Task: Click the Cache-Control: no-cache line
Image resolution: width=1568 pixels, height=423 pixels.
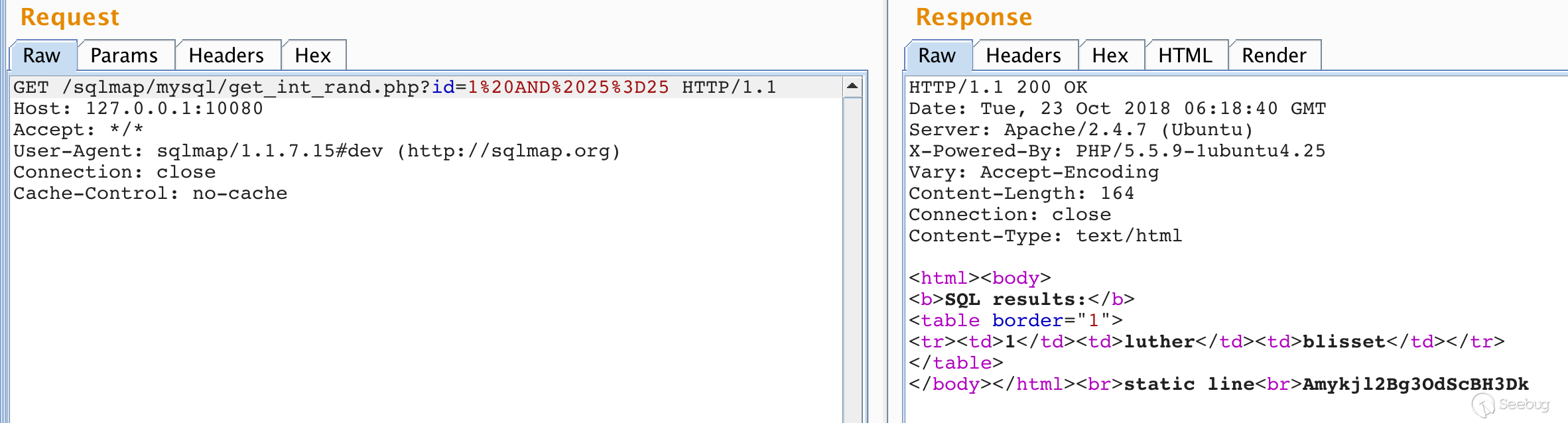Action: 150,194
